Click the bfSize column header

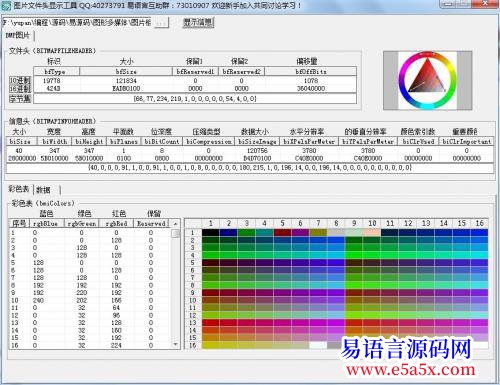pos(126,71)
